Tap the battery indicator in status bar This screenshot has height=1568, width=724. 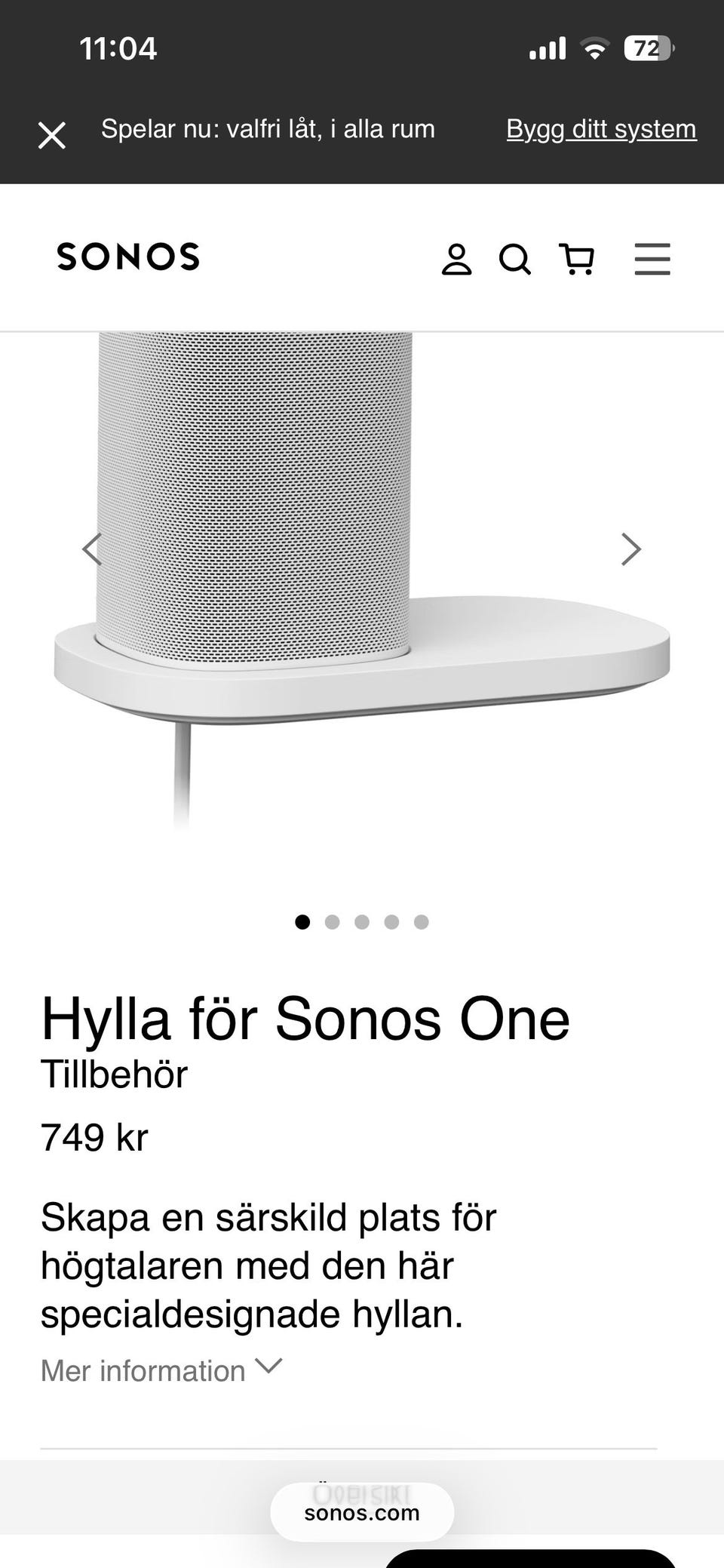click(649, 49)
